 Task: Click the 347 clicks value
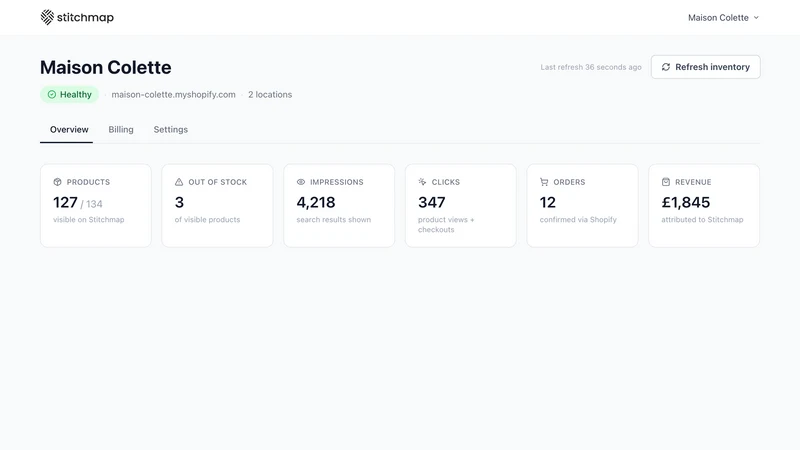click(432, 203)
